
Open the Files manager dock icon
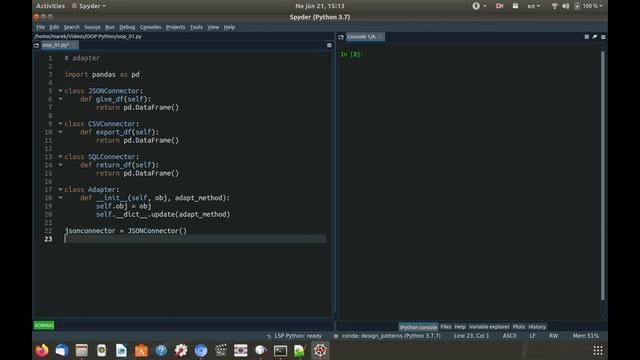pos(82,350)
